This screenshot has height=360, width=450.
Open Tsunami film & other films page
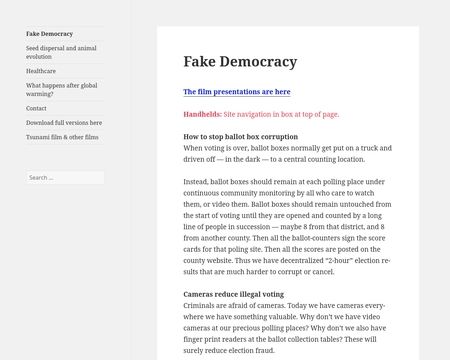pyautogui.click(x=62, y=137)
